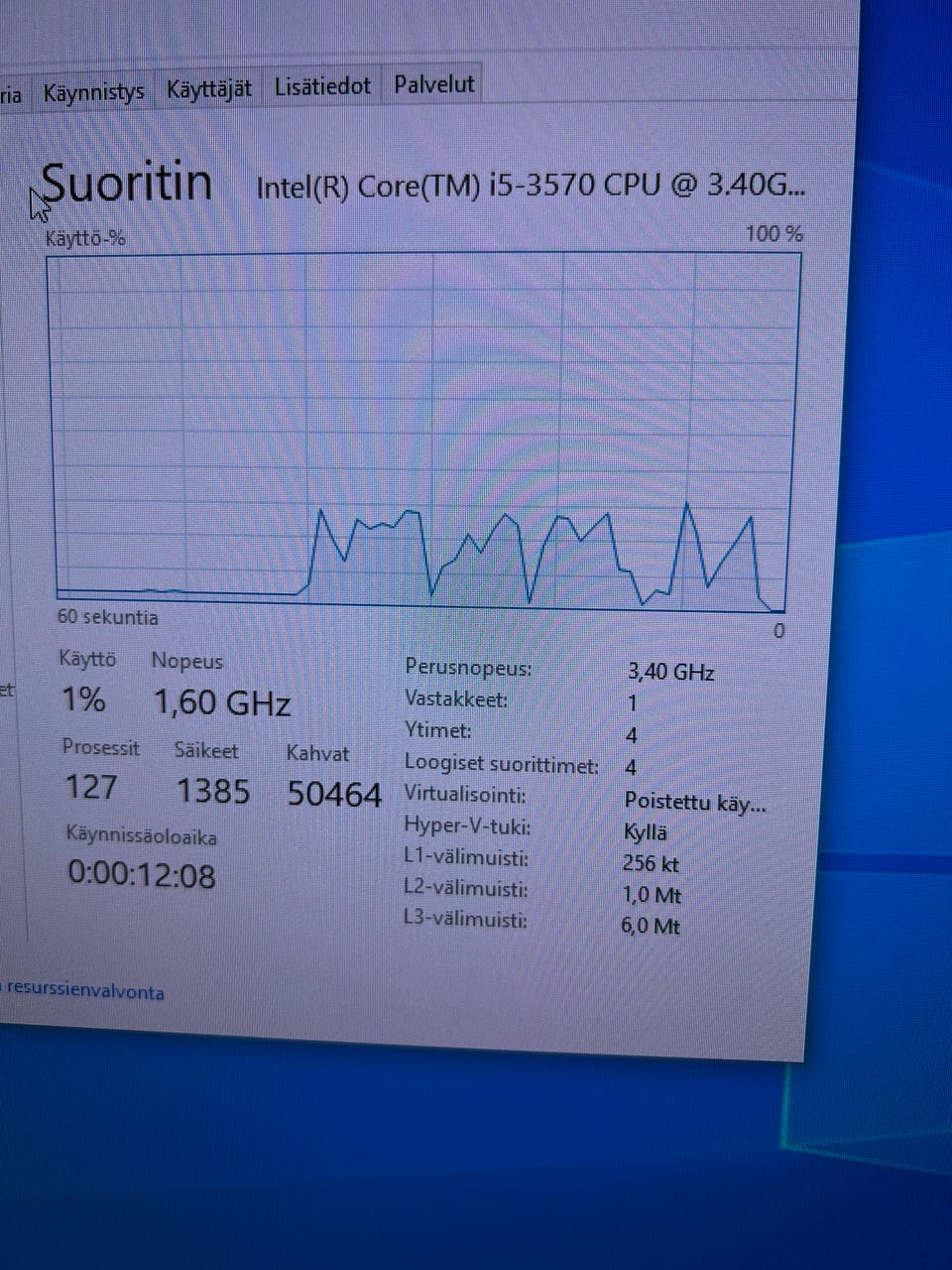Select the Lisätiedot tab

pos(323,86)
